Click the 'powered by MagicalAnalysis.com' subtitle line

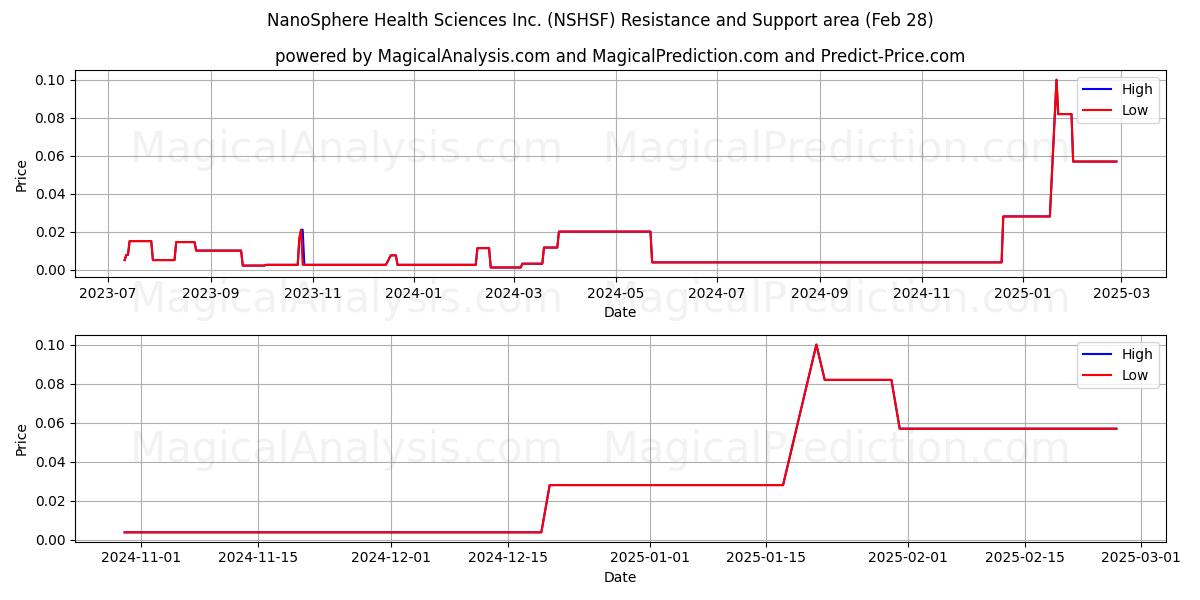pyautogui.click(x=620, y=56)
